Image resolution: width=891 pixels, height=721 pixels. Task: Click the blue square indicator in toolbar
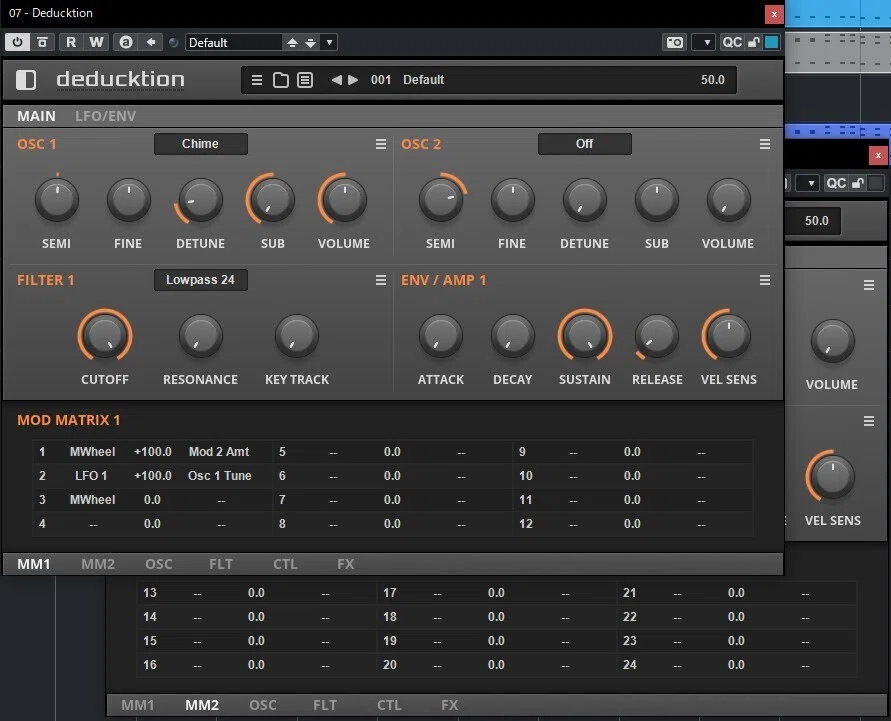771,42
